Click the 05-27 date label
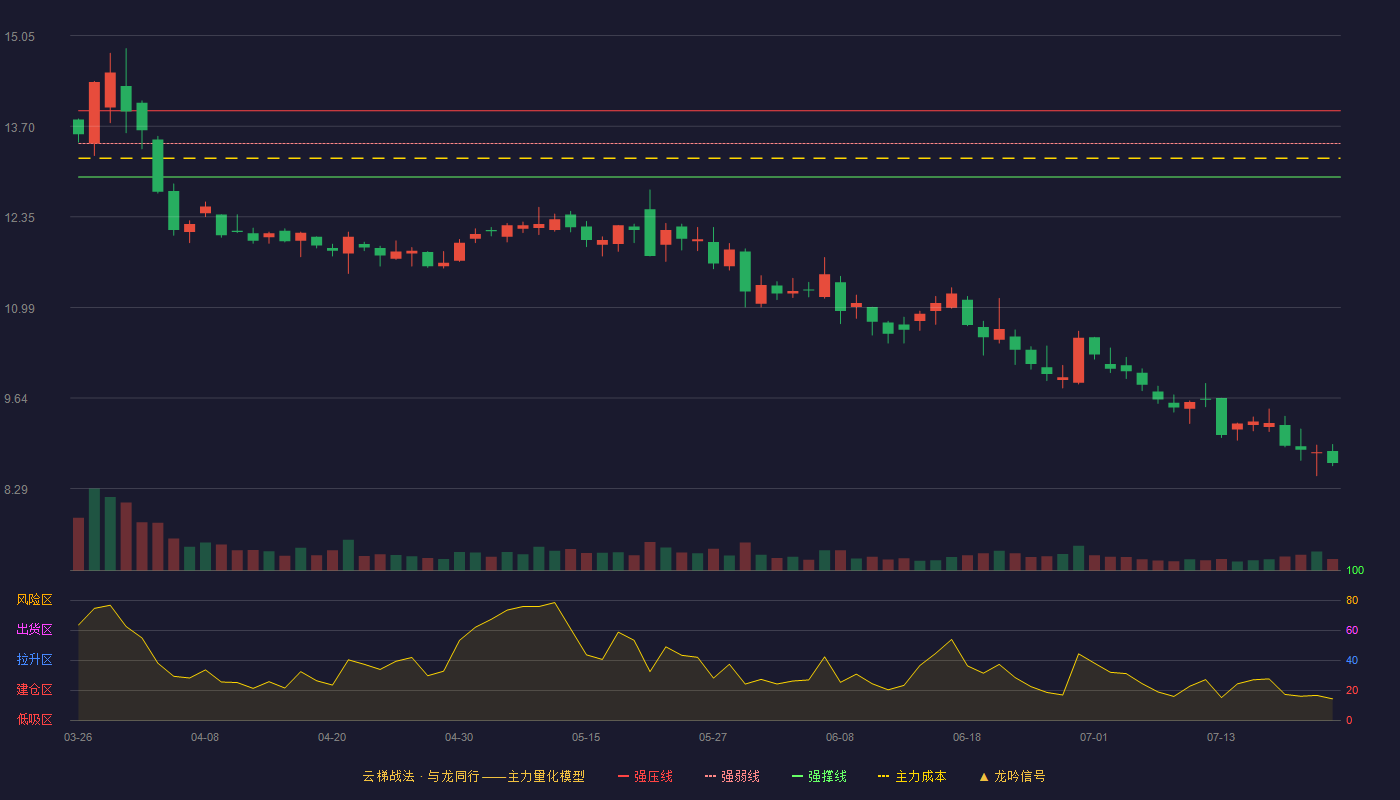 (713, 737)
